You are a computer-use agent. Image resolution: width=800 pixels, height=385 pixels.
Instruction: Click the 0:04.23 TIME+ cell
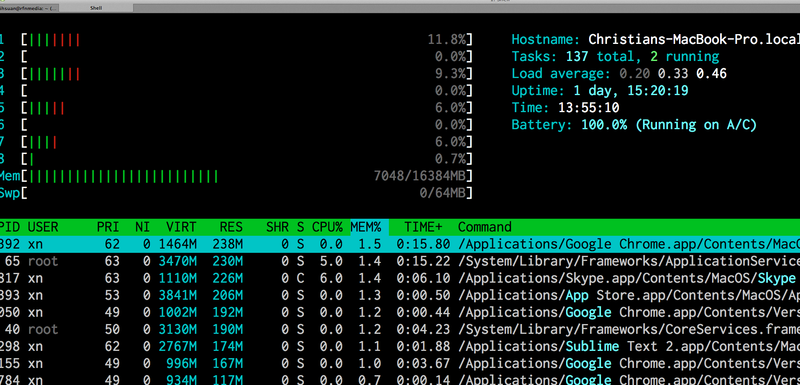click(423, 329)
